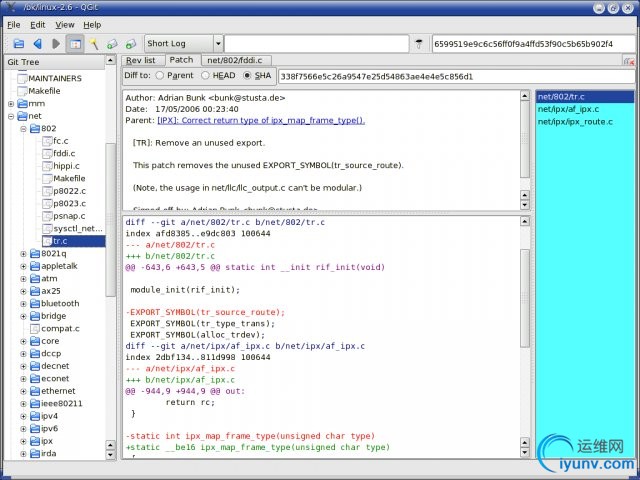Click the forward arrow in toolbar
Viewport: 640px width, 480px height.
pos(55,44)
